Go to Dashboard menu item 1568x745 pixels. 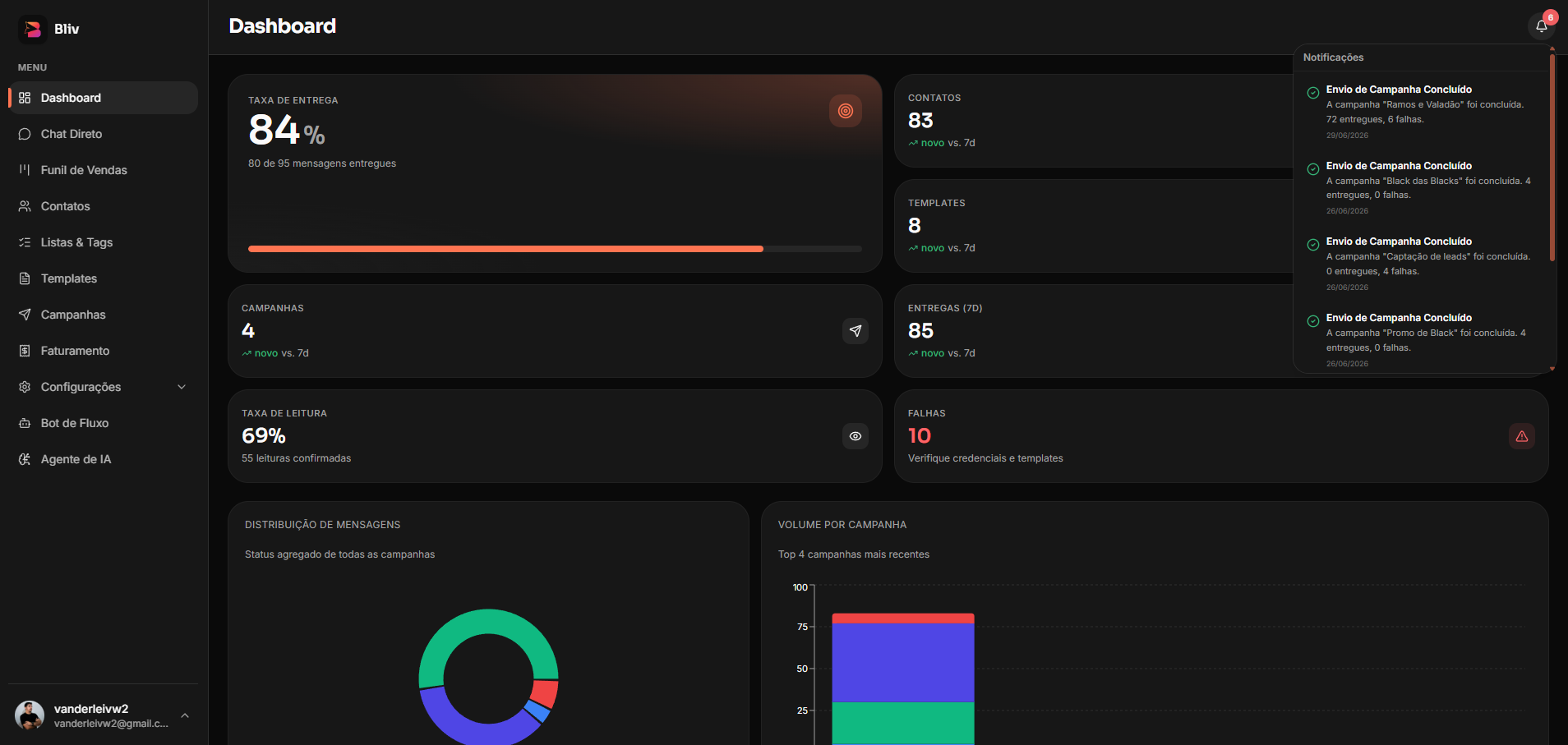coord(104,98)
